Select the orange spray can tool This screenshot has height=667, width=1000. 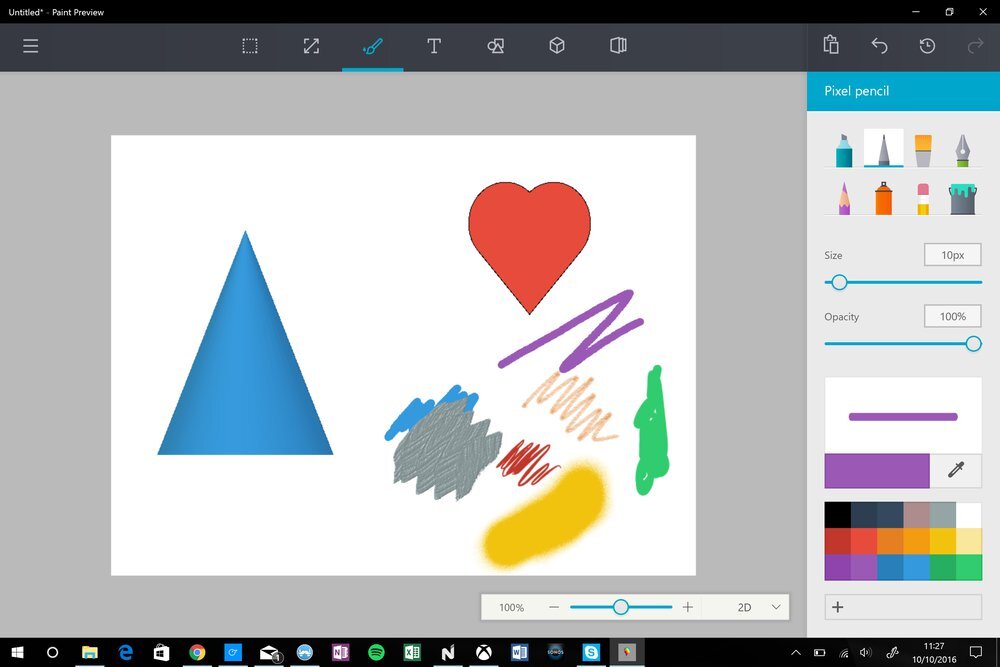[883, 198]
